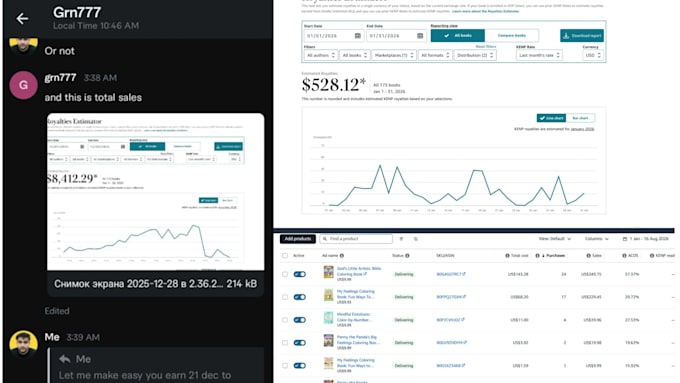Click the 'and this is total sales' message
The height and width of the screenshot is (383, 680).
click(x=93, y=98)
